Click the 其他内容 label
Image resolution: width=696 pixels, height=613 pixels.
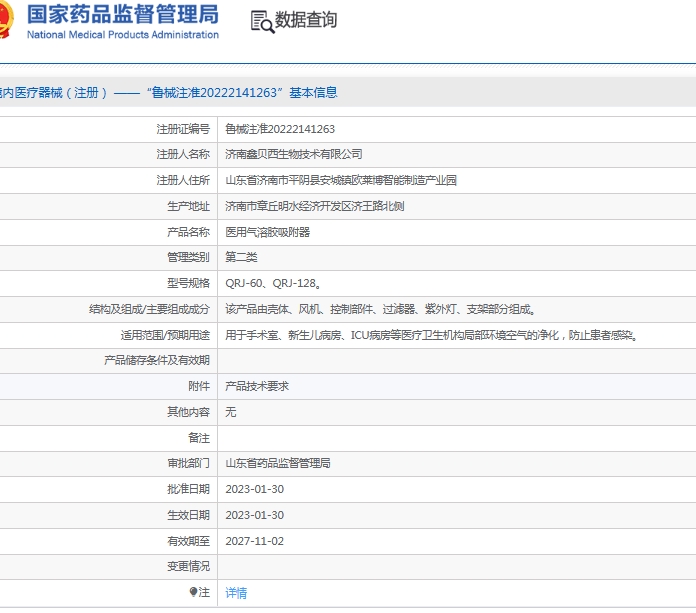click(x=188, y=412)
